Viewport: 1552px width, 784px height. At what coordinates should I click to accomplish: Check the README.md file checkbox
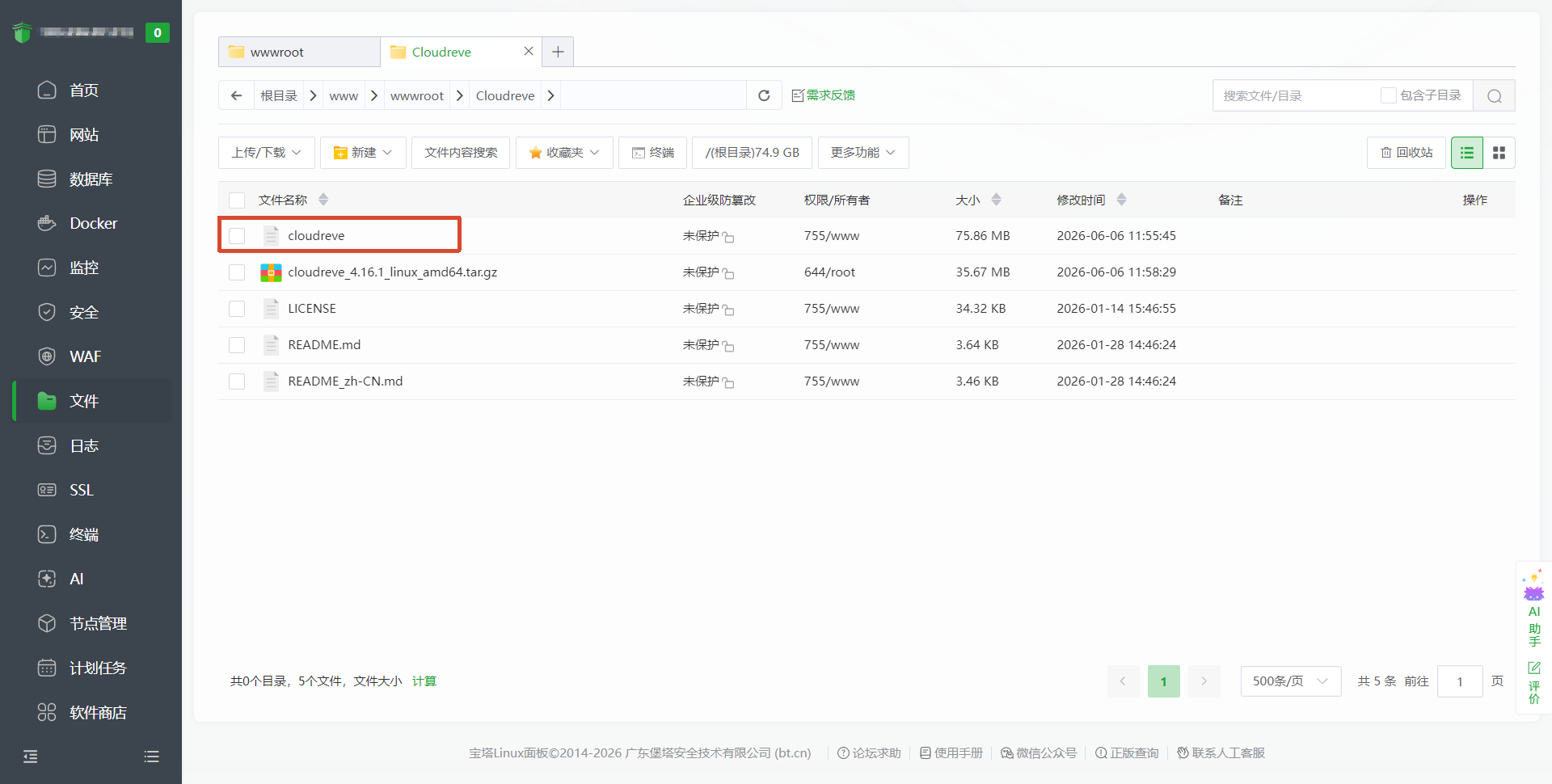237,345
